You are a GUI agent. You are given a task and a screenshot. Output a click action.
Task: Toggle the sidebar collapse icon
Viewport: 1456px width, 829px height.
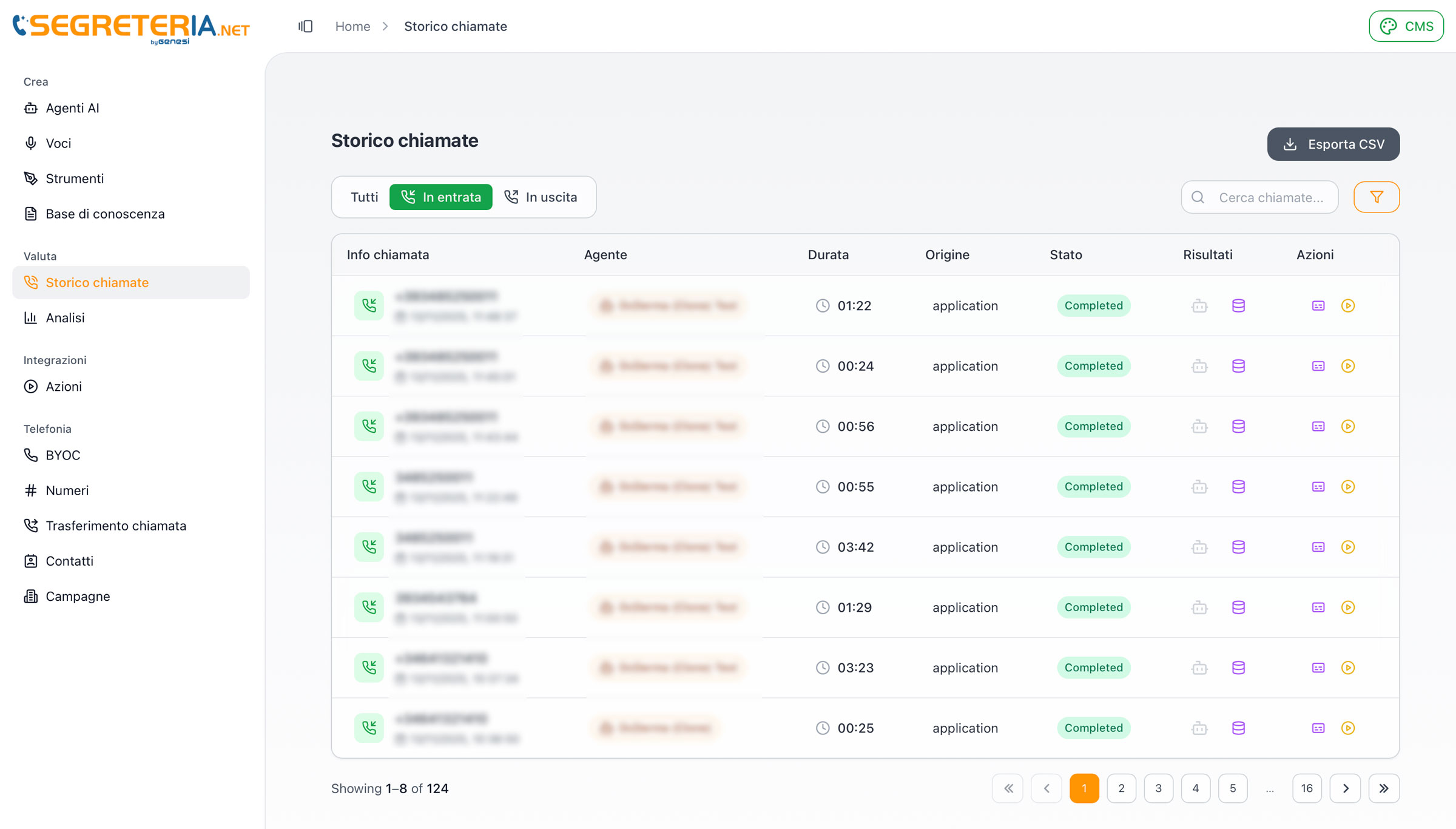click(x=305, y=26)
